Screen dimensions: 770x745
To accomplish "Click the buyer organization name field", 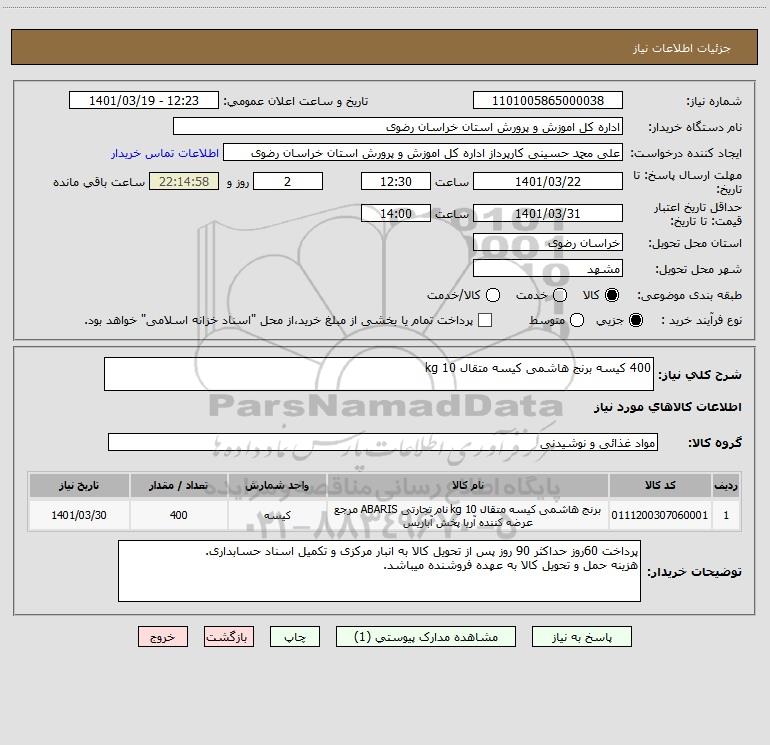I will point(398,127).
